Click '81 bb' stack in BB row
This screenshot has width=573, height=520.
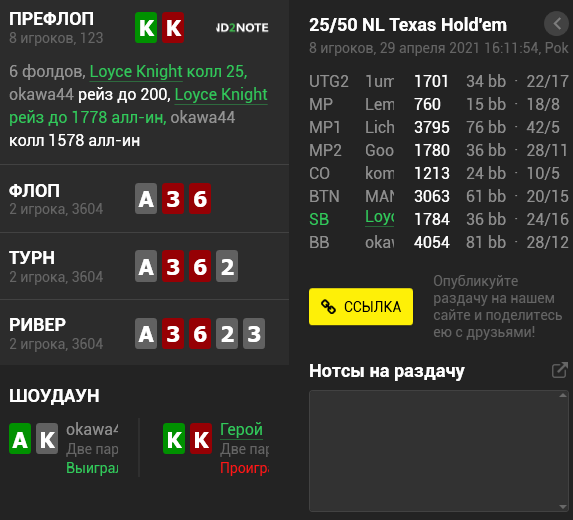(x=486, y=243)
